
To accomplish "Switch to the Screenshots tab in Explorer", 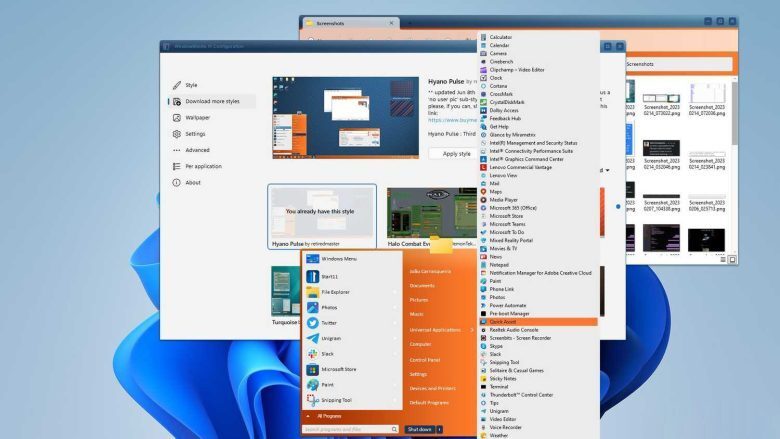I will [x=351, y=23].
